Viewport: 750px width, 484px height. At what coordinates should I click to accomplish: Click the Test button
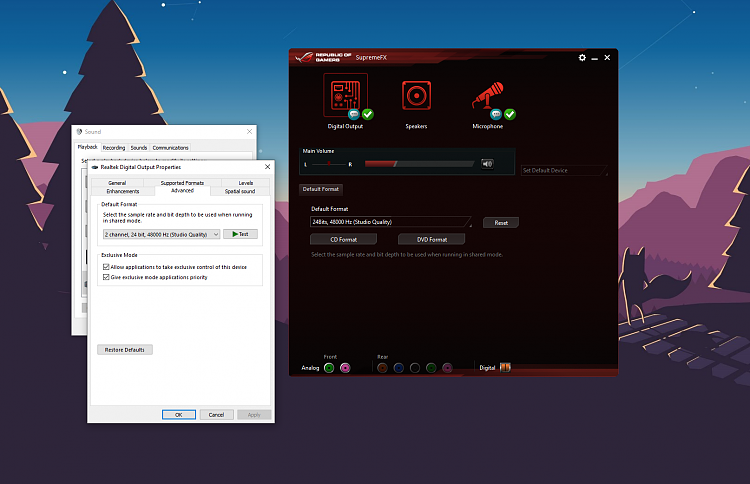[240, 234]
